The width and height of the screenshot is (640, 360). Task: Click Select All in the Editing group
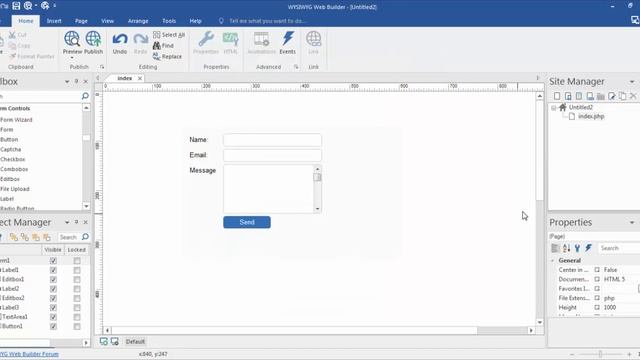pyautogui.click(x=169, y=35)
